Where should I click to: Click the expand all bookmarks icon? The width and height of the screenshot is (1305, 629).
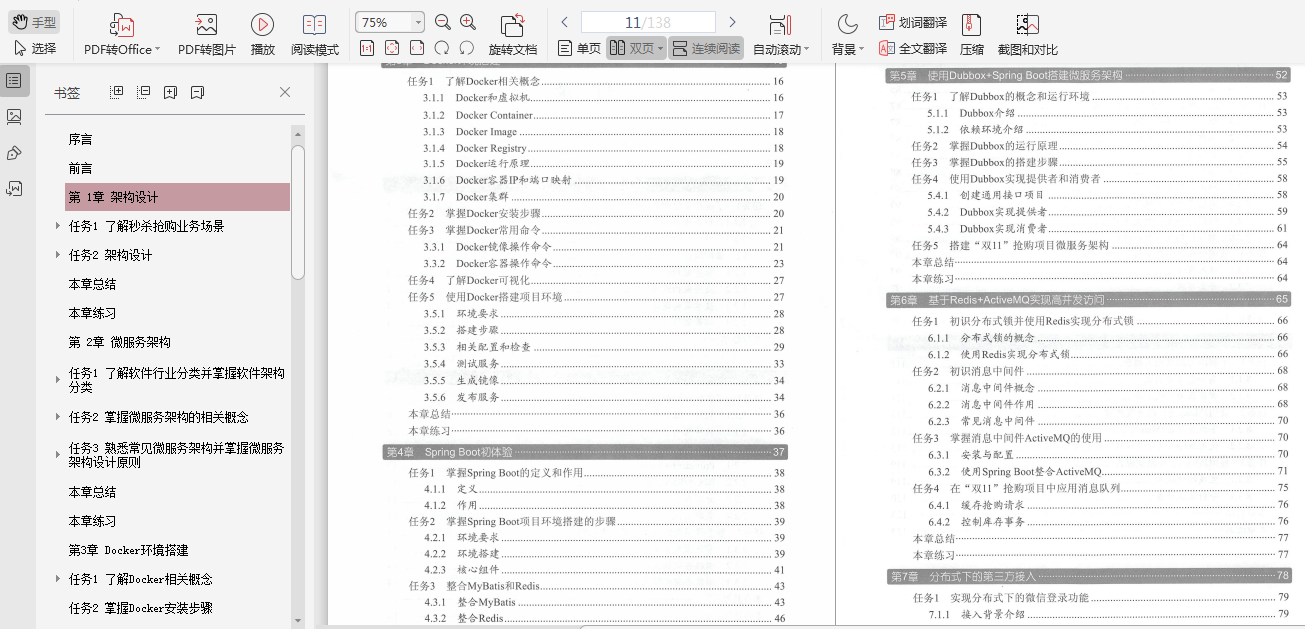(117, 92)
